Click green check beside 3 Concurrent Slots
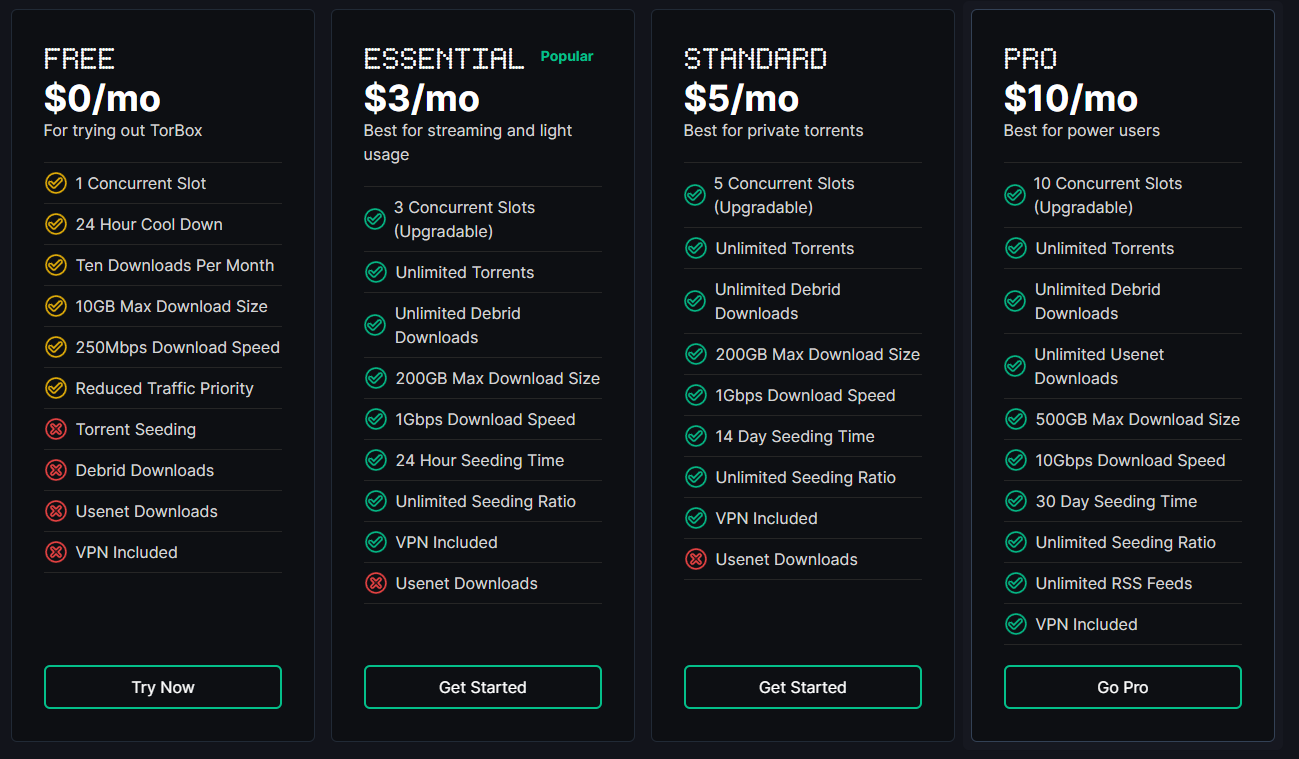 (x=375, y=219)
